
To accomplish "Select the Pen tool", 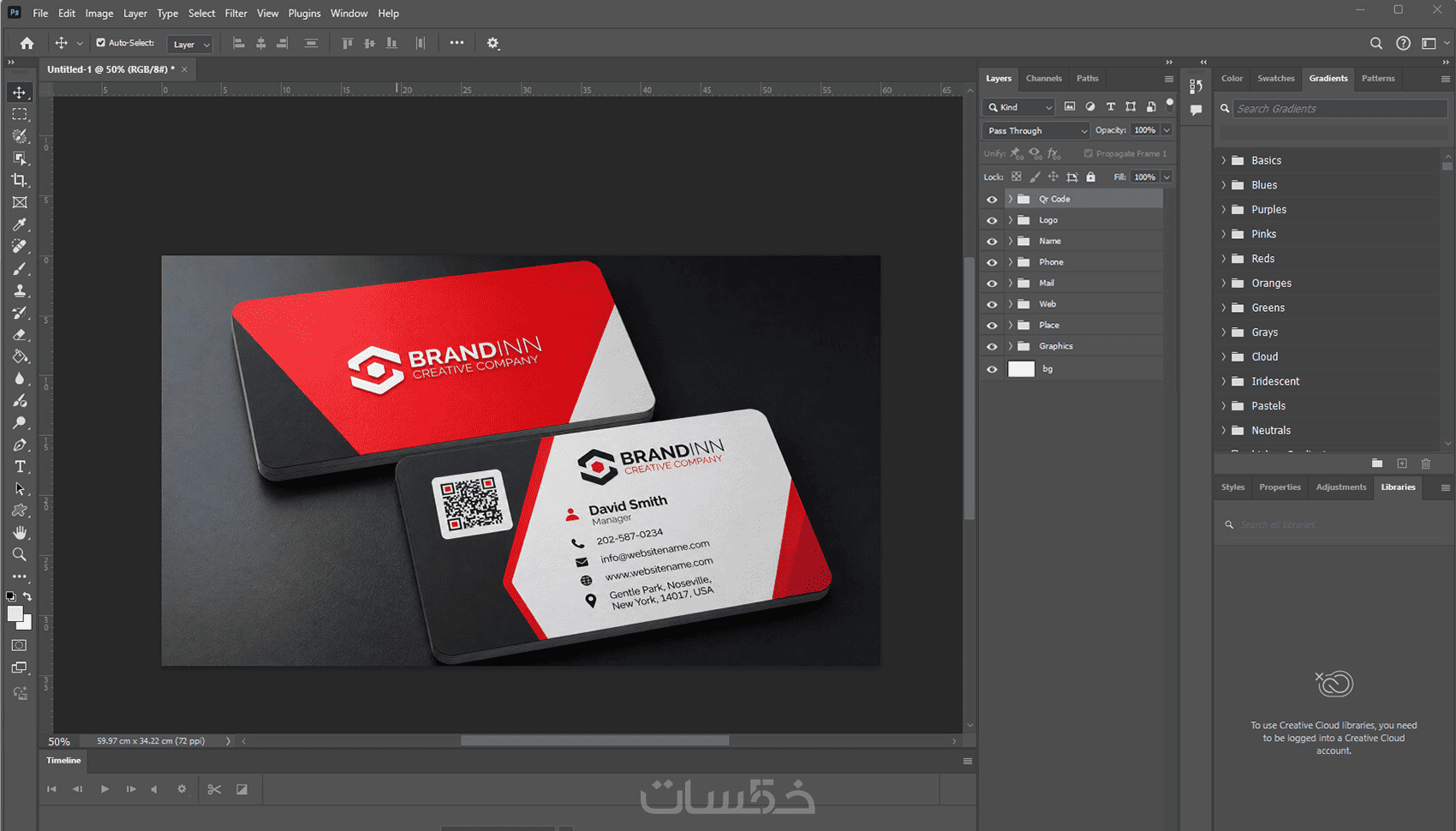I will click(20, 445).
